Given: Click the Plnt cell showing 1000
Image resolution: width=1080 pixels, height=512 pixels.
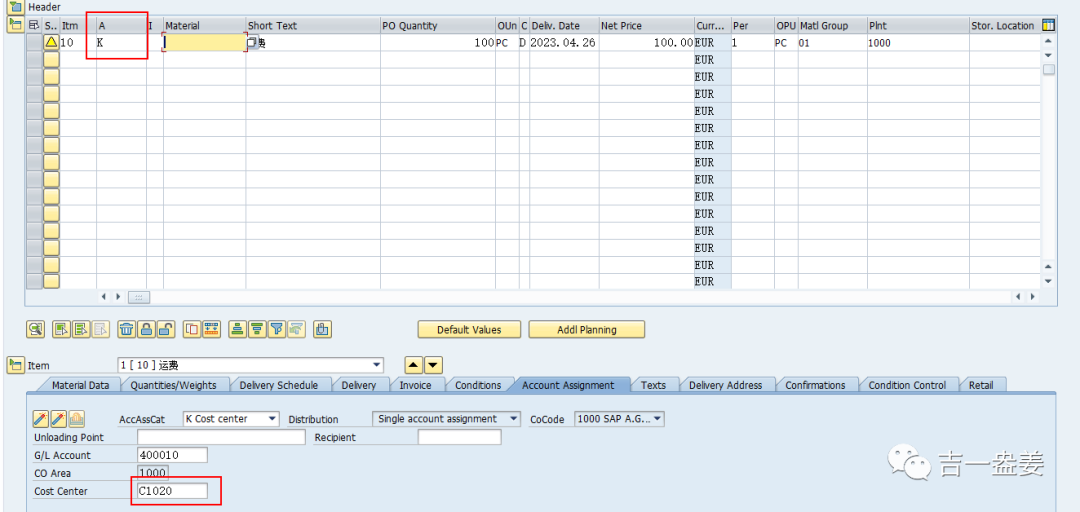Looking at the screenshot, I should (917, 43).
